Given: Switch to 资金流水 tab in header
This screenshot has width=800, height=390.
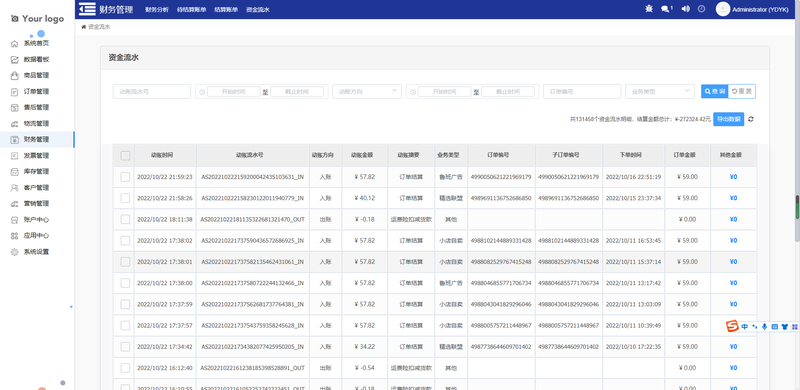Looking at the screenshot, I should 258,10.
